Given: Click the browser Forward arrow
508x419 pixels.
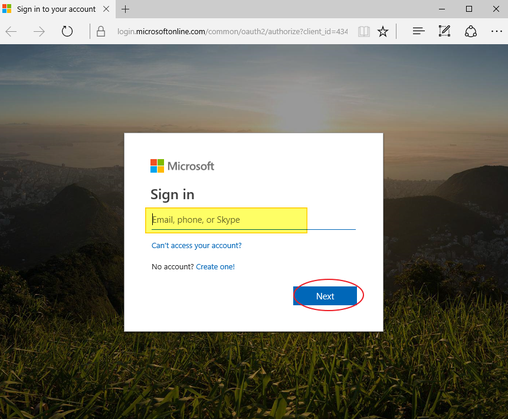Looking at the screenshot, I should (39, 32).
